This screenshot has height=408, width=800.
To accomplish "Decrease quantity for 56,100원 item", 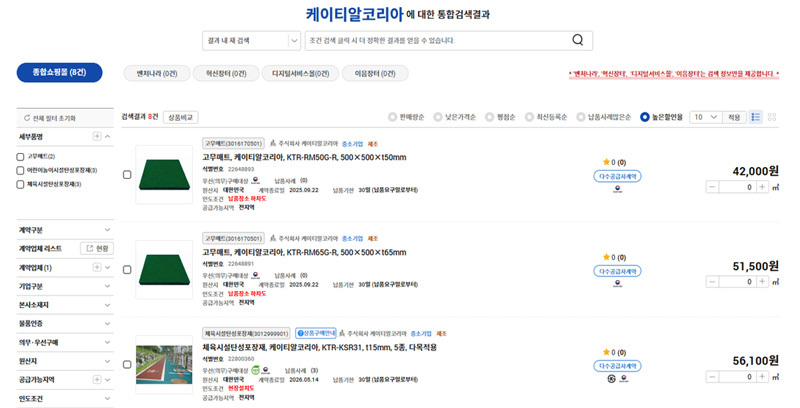I will pos(712,377).
